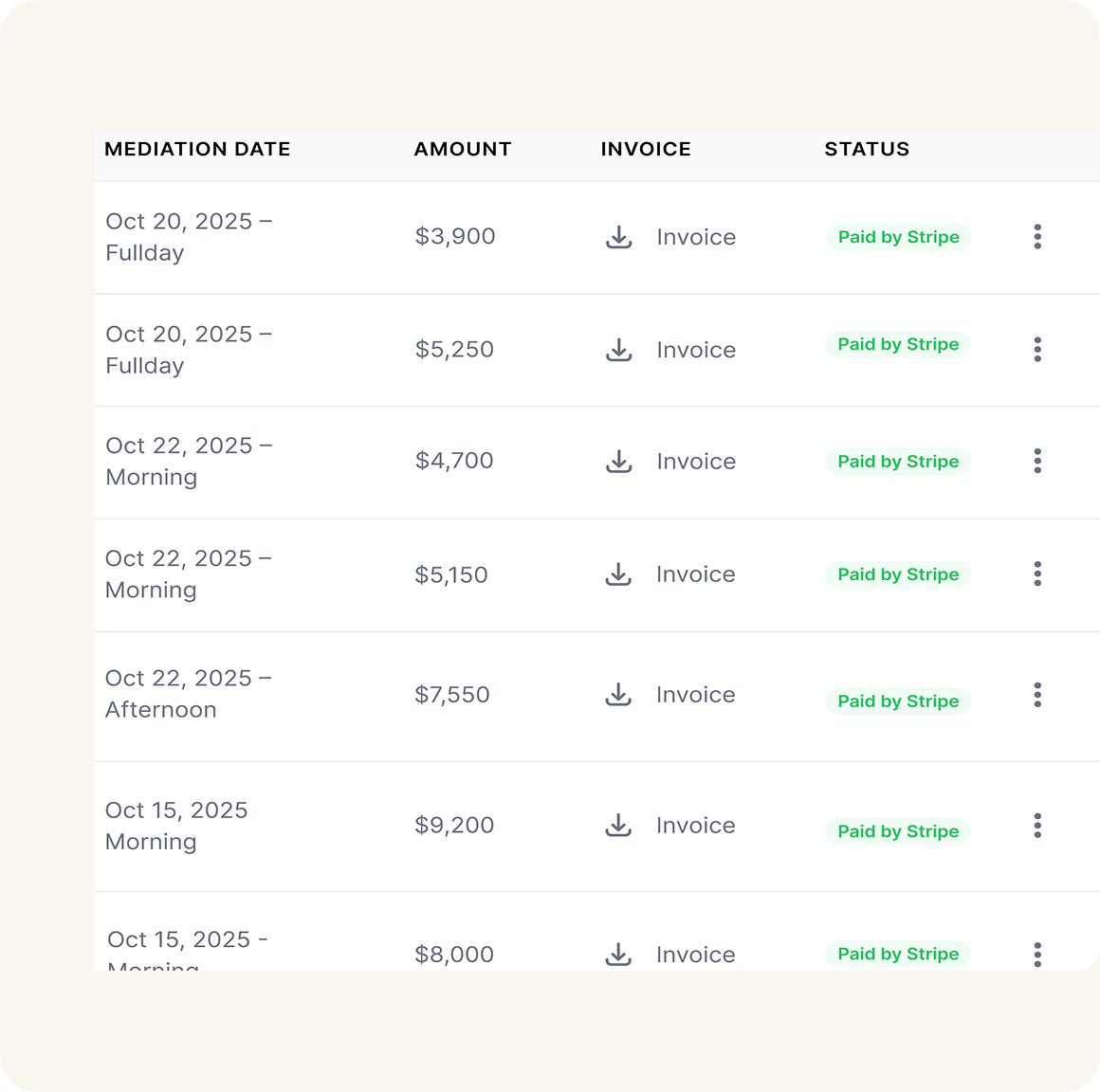
Task: Open kebab menu for $5,150 row
Action: pyautogui.click(x=1037, y=573)
